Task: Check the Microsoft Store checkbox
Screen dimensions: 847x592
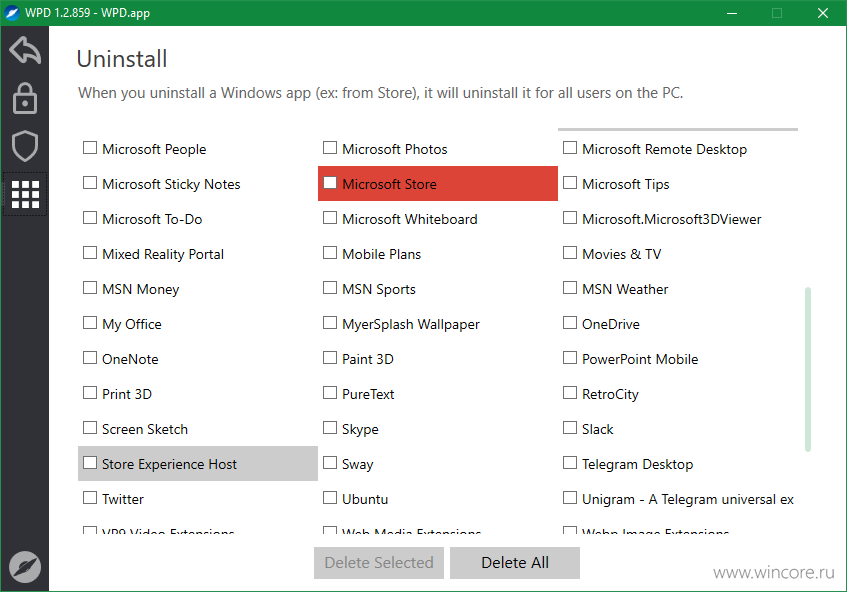Action: [x=330, y=183]
